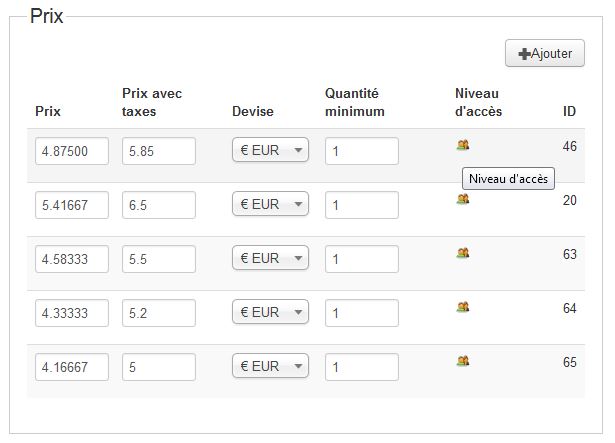This screenshot has width=615, height=443.
Task: Click access level icon for ID 64
Action: pos(463,307)
